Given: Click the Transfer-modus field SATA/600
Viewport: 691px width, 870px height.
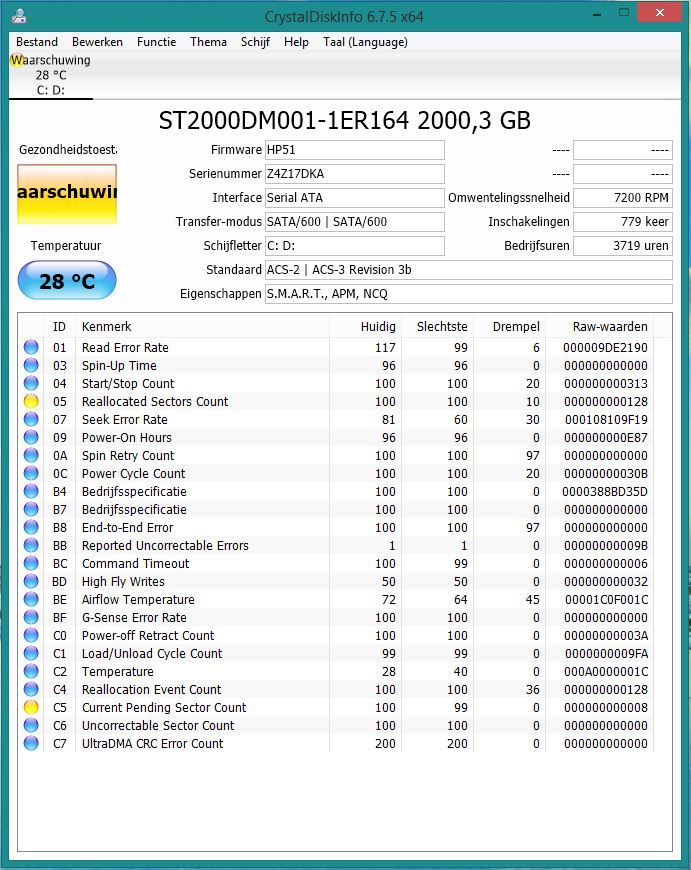Looking at the screenshot, I should [x=355, y=222].
